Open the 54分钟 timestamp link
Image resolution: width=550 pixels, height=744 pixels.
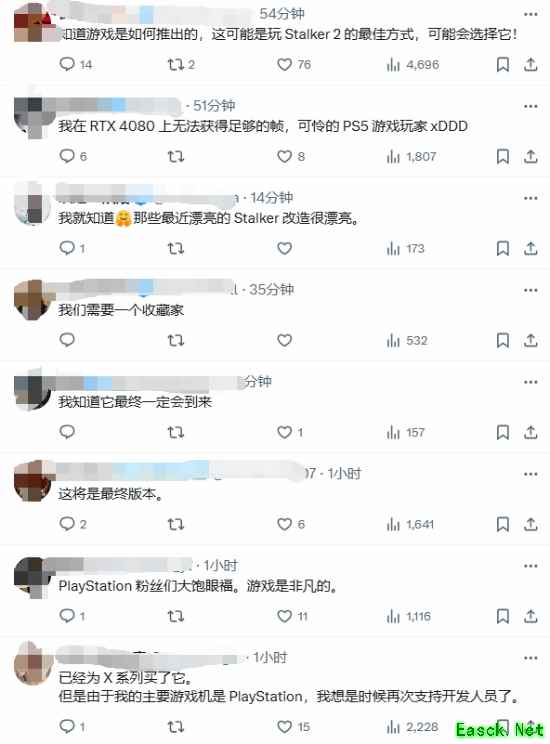[282, 14]
